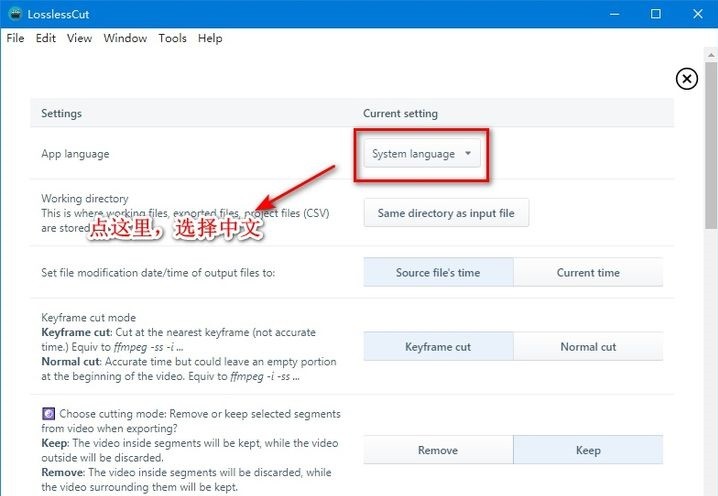Close the settings panel with the circled X

pos(686,79)
